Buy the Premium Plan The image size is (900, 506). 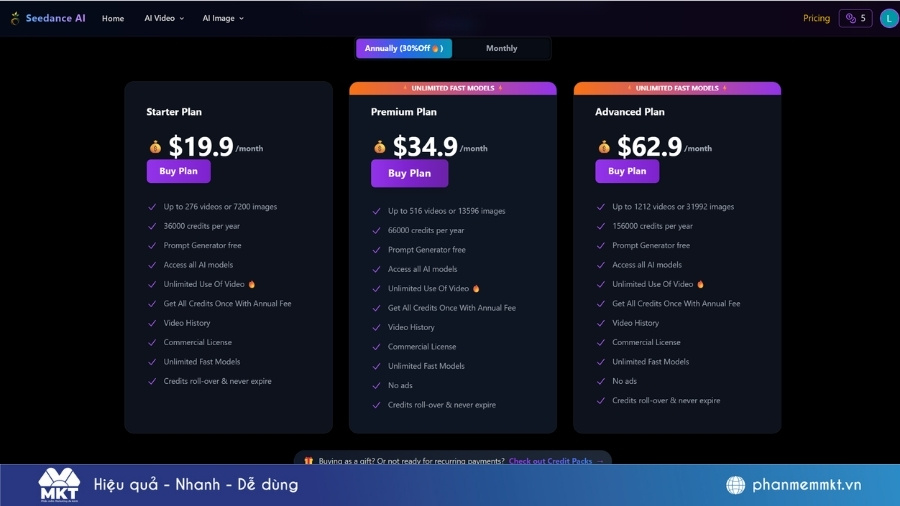pos(409,173)
